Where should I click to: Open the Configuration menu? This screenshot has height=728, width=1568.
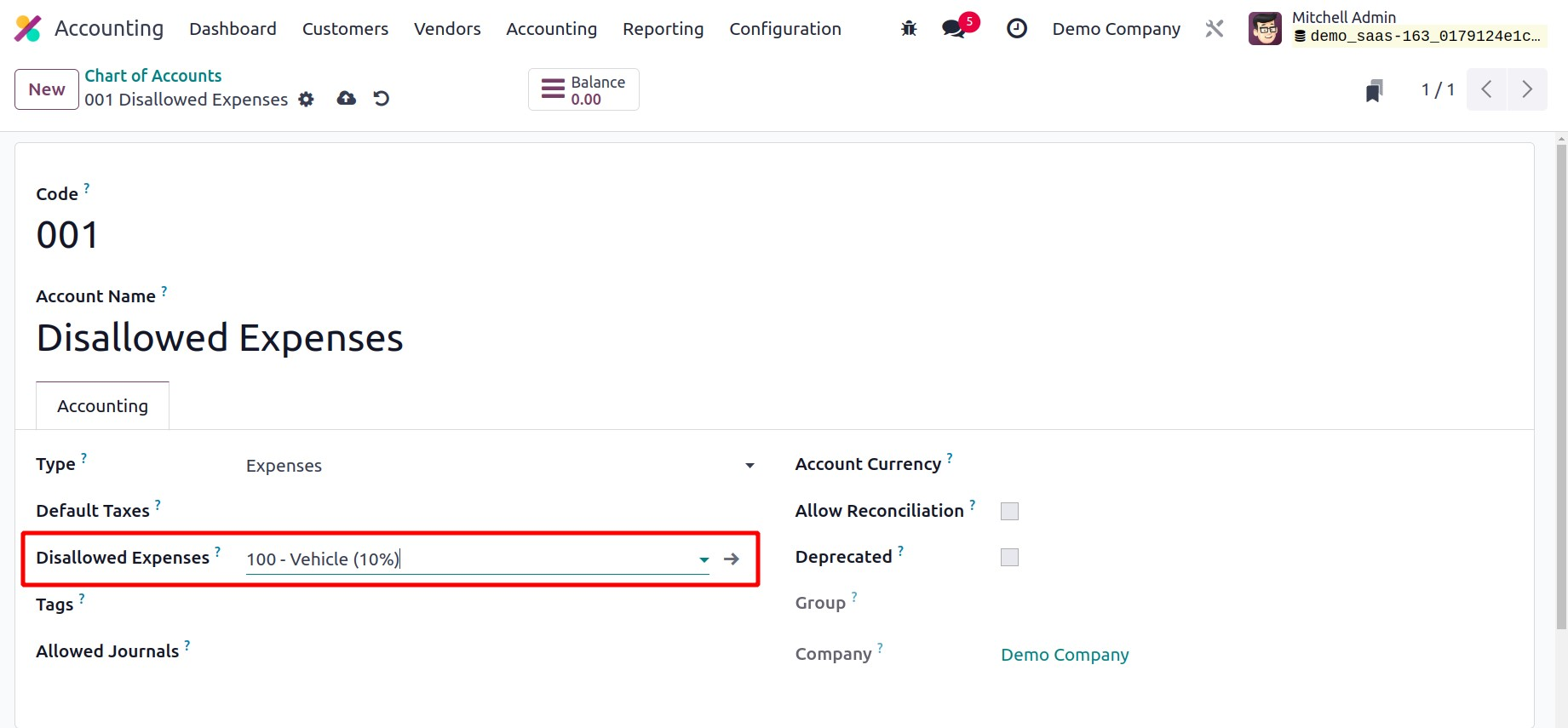tap(784, 29)
